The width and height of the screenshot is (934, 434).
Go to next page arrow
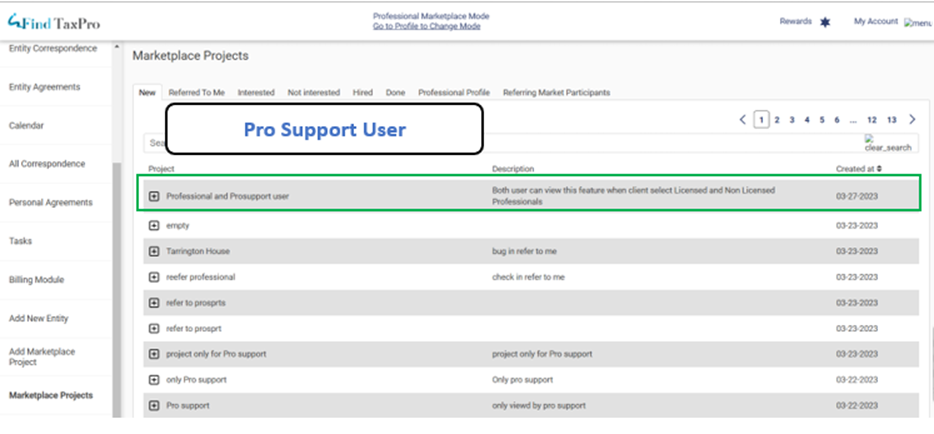click(x=911, y=120)
